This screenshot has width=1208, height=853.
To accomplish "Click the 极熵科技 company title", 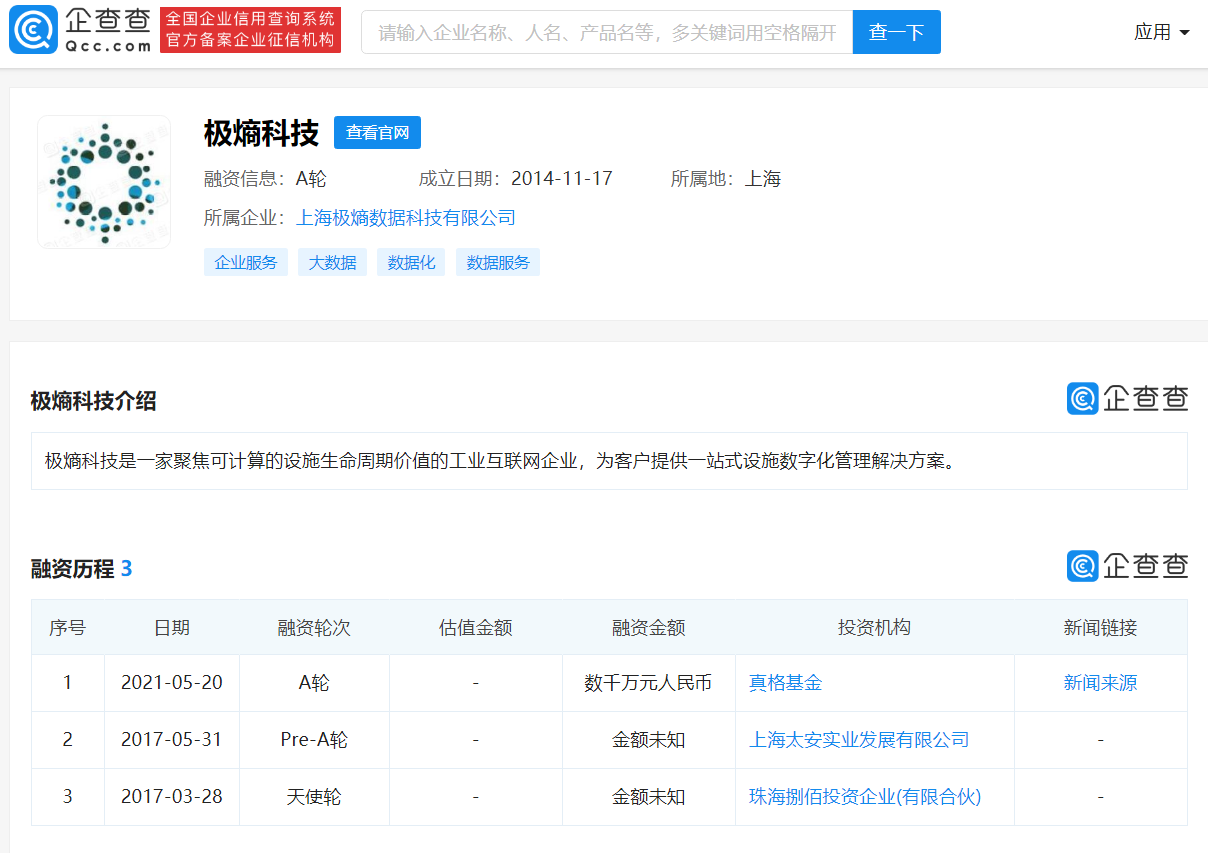I will click(261, 132).
